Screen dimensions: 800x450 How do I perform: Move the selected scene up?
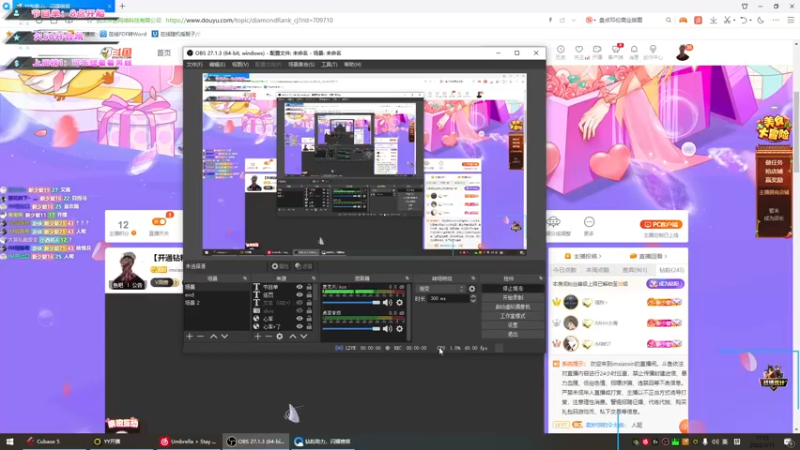(x=213, y=336)
